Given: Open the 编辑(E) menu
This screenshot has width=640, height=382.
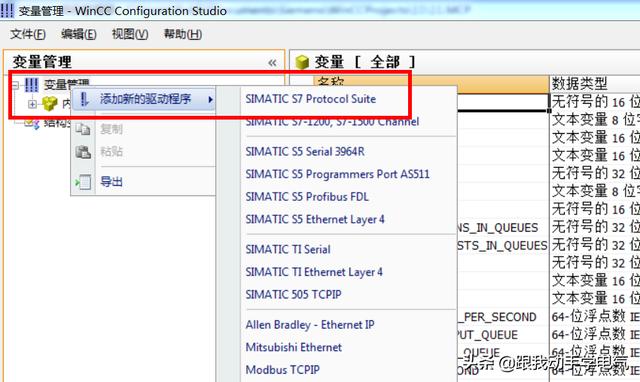Looking at the screenshot, I should pos(79,34).
